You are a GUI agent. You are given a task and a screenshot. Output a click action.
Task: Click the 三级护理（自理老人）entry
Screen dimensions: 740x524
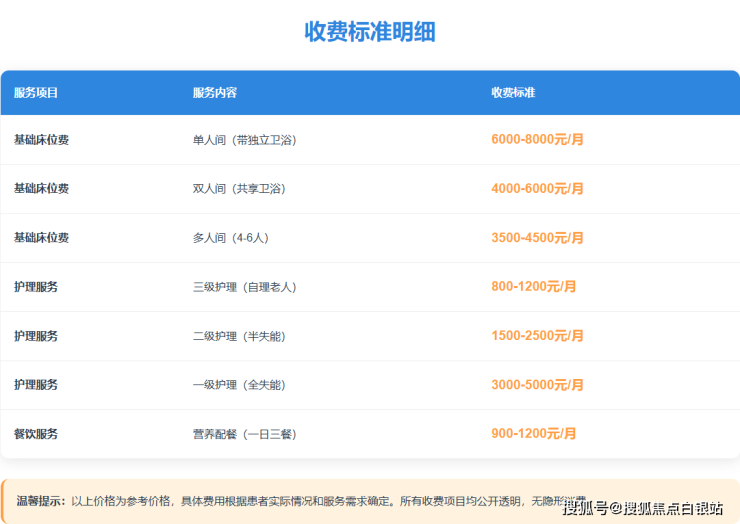[244, 287]
